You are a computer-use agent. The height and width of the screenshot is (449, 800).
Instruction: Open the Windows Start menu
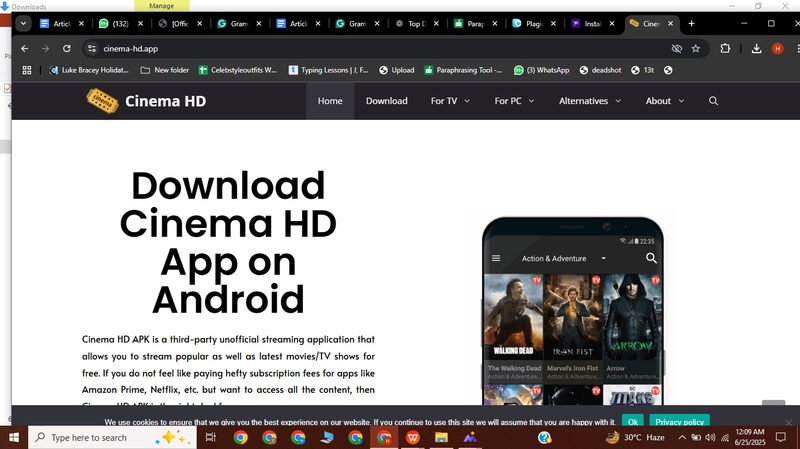pos(14,438)
